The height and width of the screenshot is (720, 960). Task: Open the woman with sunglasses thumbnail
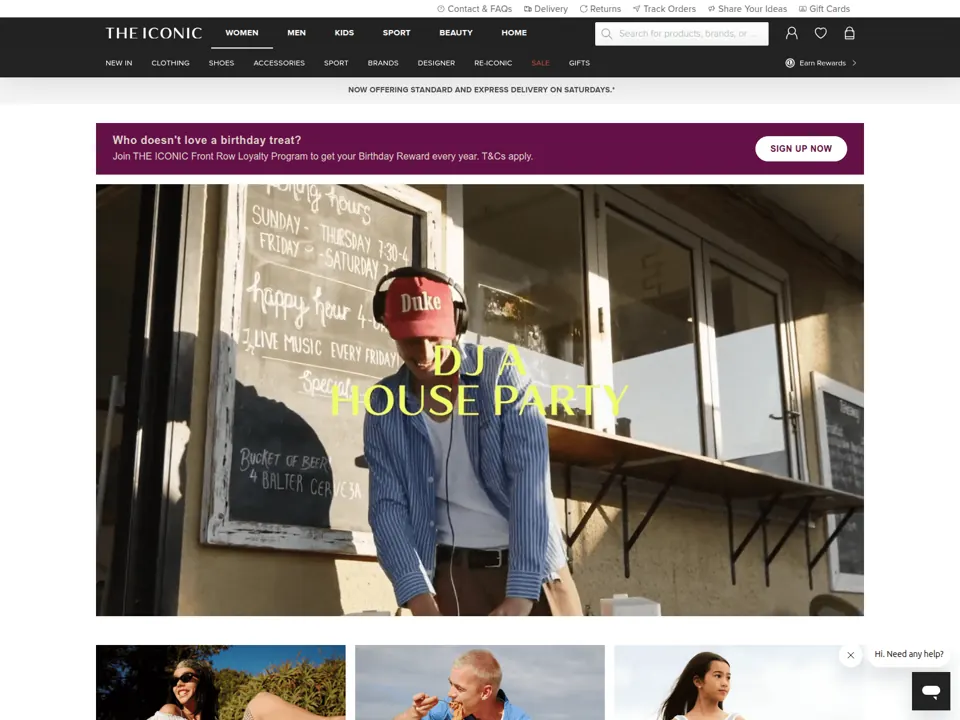pos(220,682)
